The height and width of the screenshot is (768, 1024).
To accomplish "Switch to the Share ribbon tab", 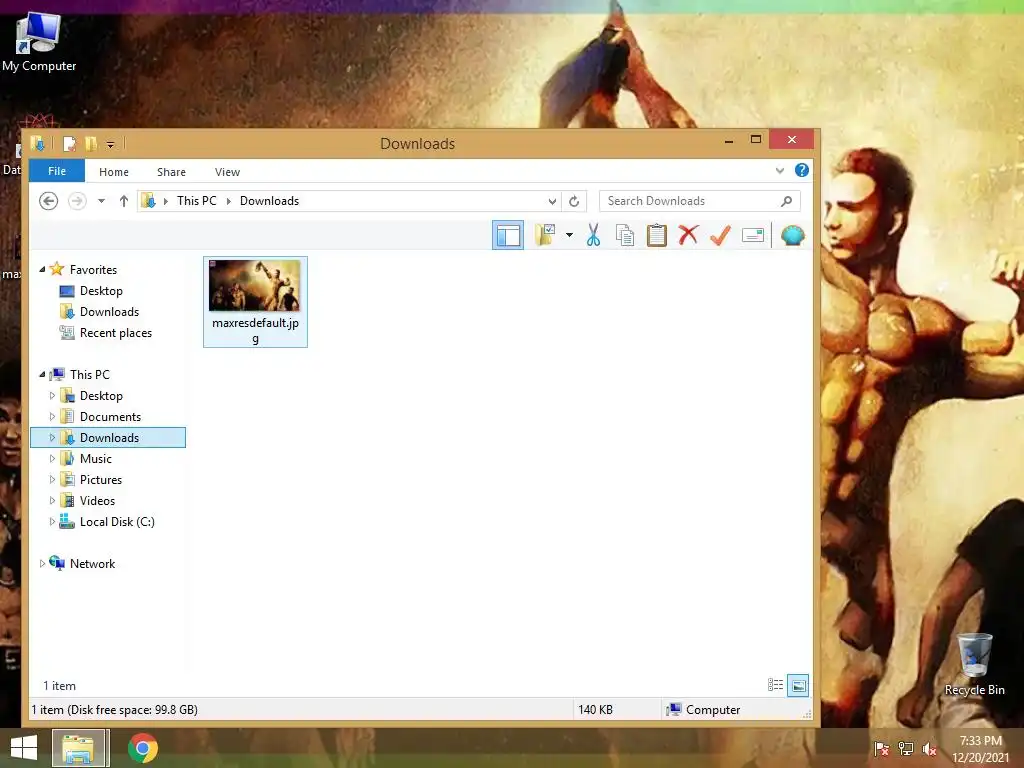I will [171, 172].
